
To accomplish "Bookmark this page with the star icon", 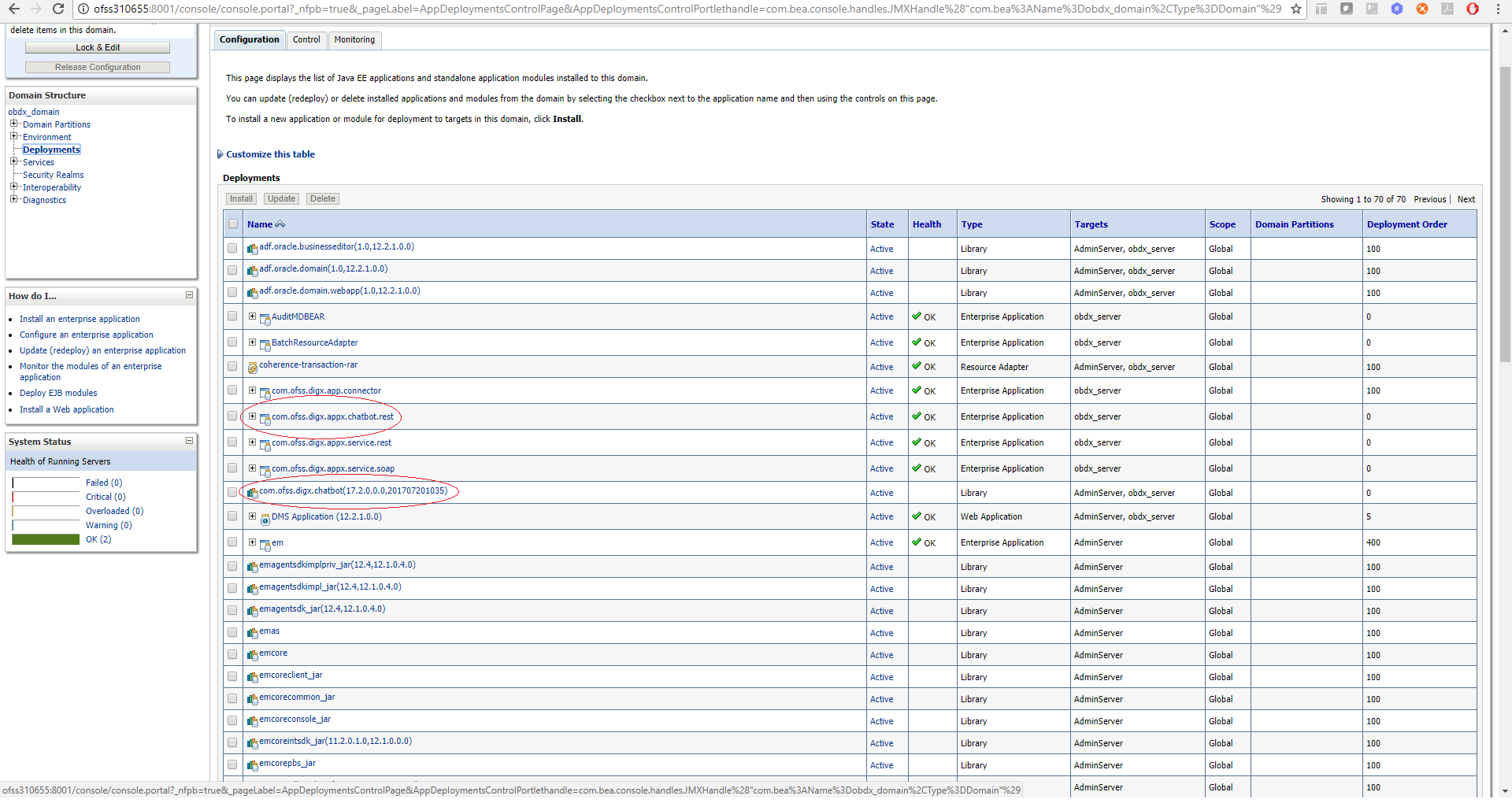I will click(x=1296, y=9).
